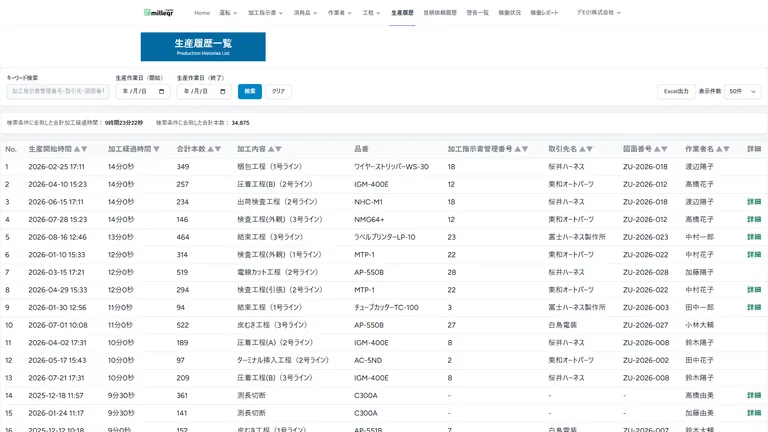This screenshot has height=432, width=768.
Task: Open the 稼働レポート page
Action: (544, 13)
